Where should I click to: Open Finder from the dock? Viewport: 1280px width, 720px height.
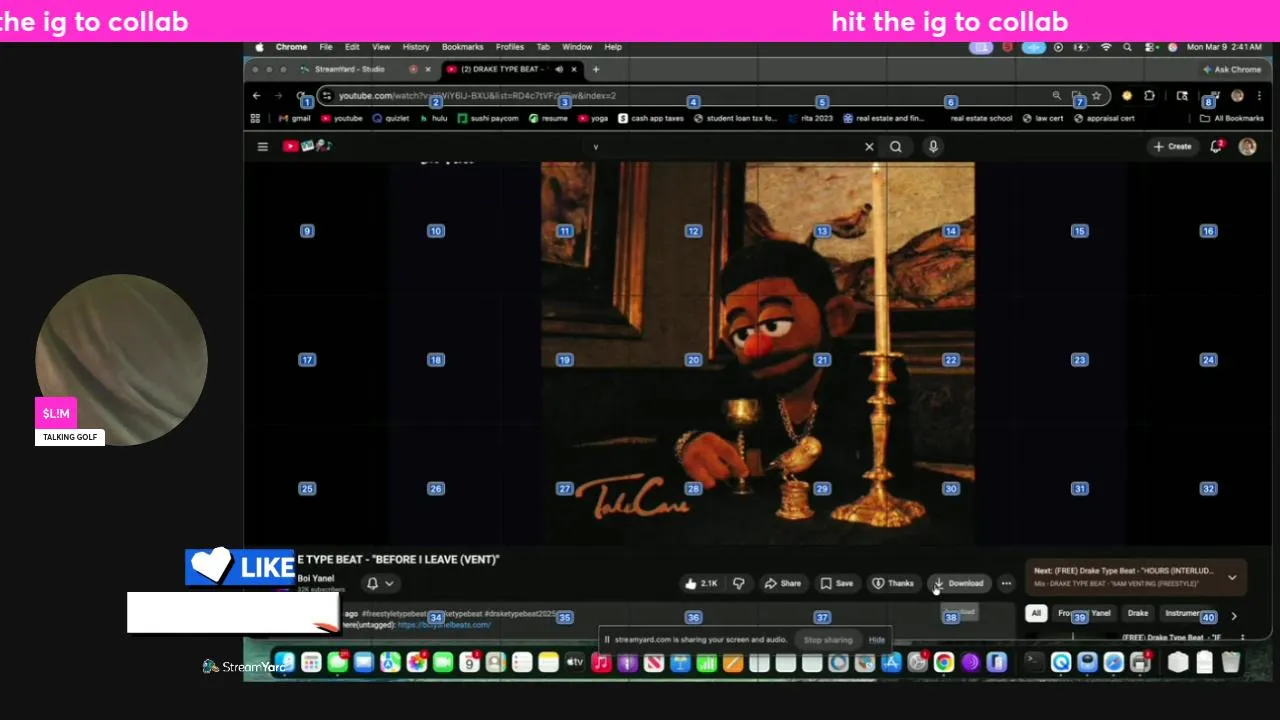(285, 662)
